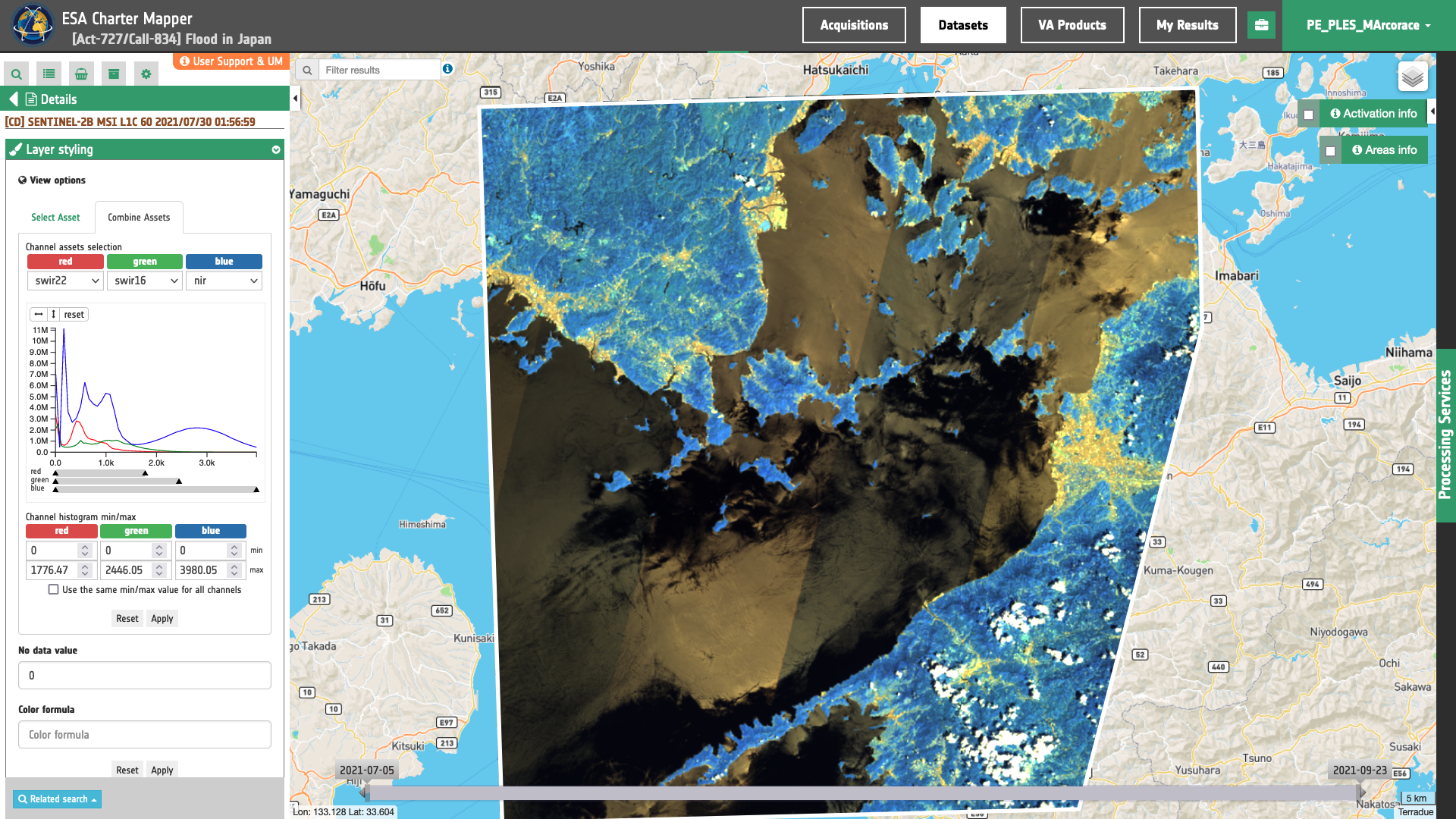The image size is (1456, 819).
Task: Go back using the Details arrow
Action: point(13,99)
